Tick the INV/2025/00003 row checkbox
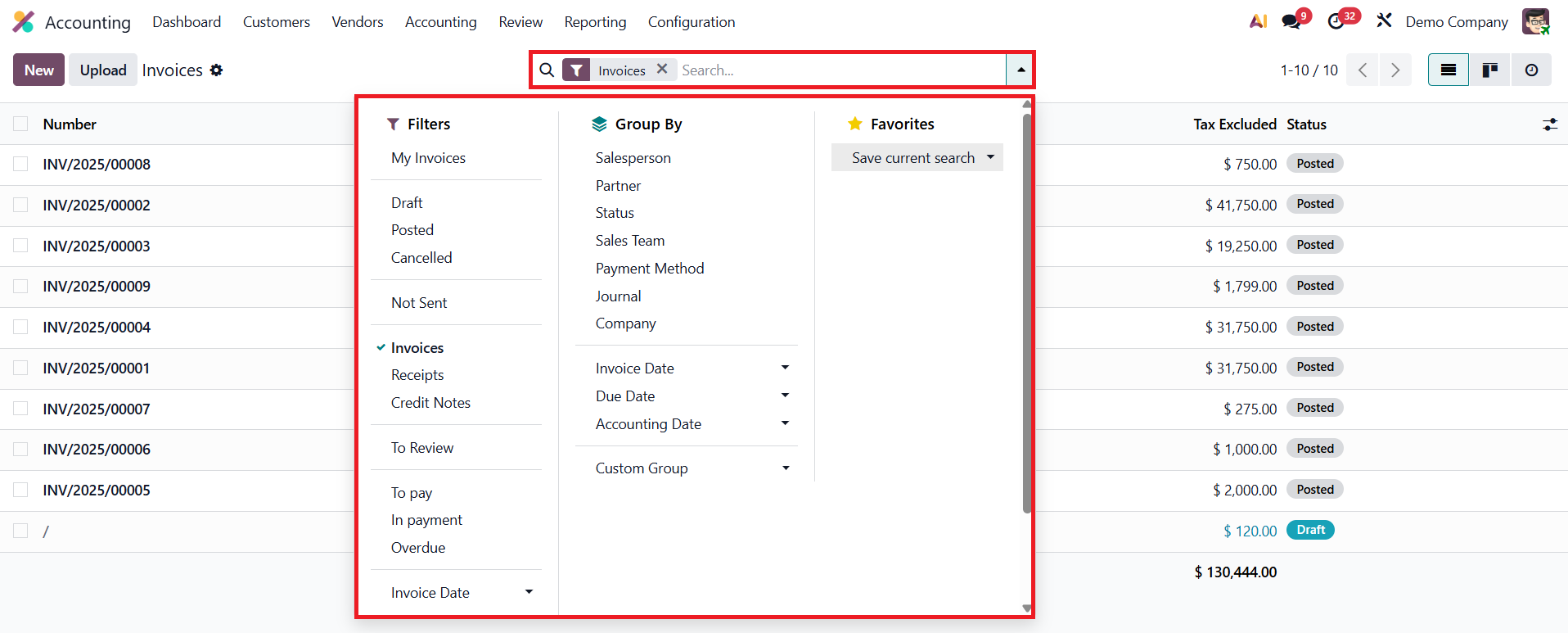The width and height of the screenshot is (1568, 633). pos(21,246)
